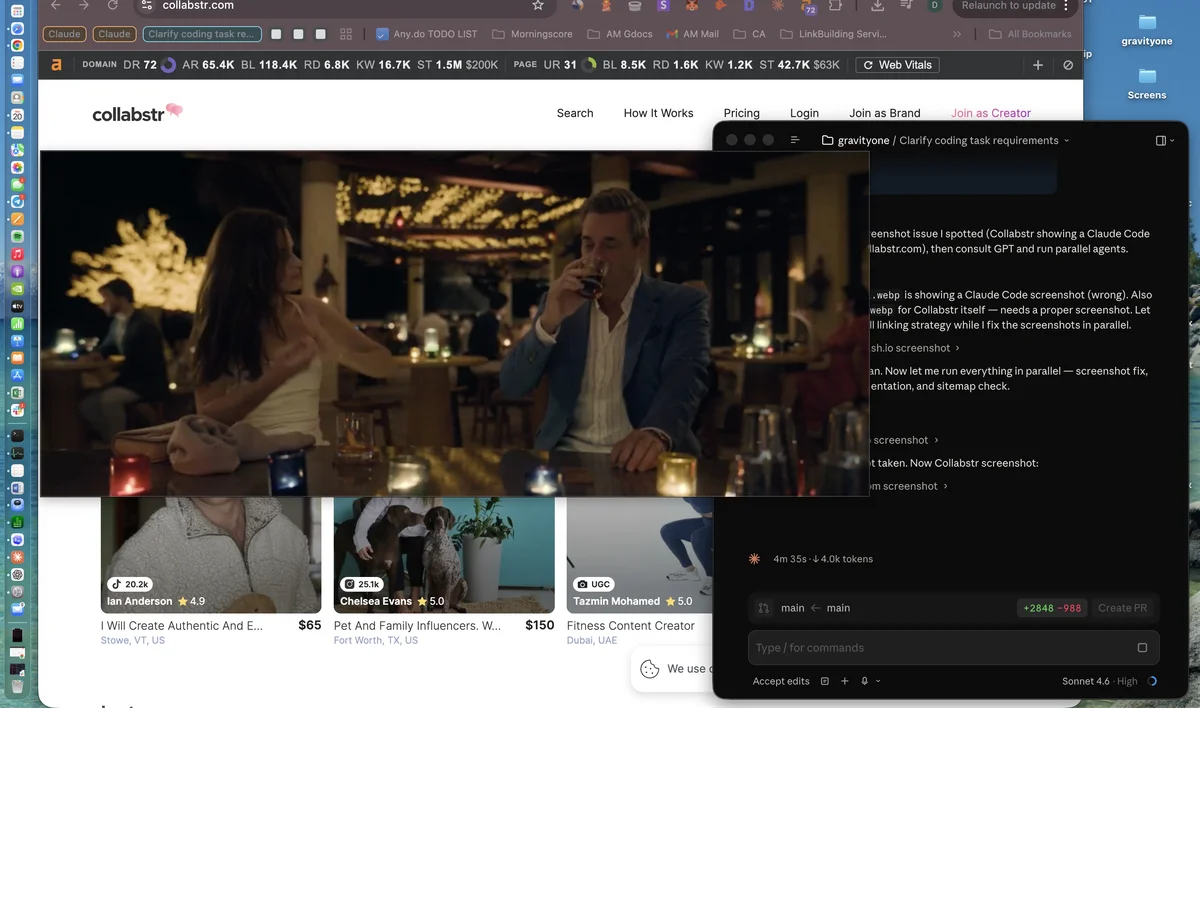Viewport: 1200px width, 900px height.
Task: Click the stop square in the command input
Action: [1142, 648]
